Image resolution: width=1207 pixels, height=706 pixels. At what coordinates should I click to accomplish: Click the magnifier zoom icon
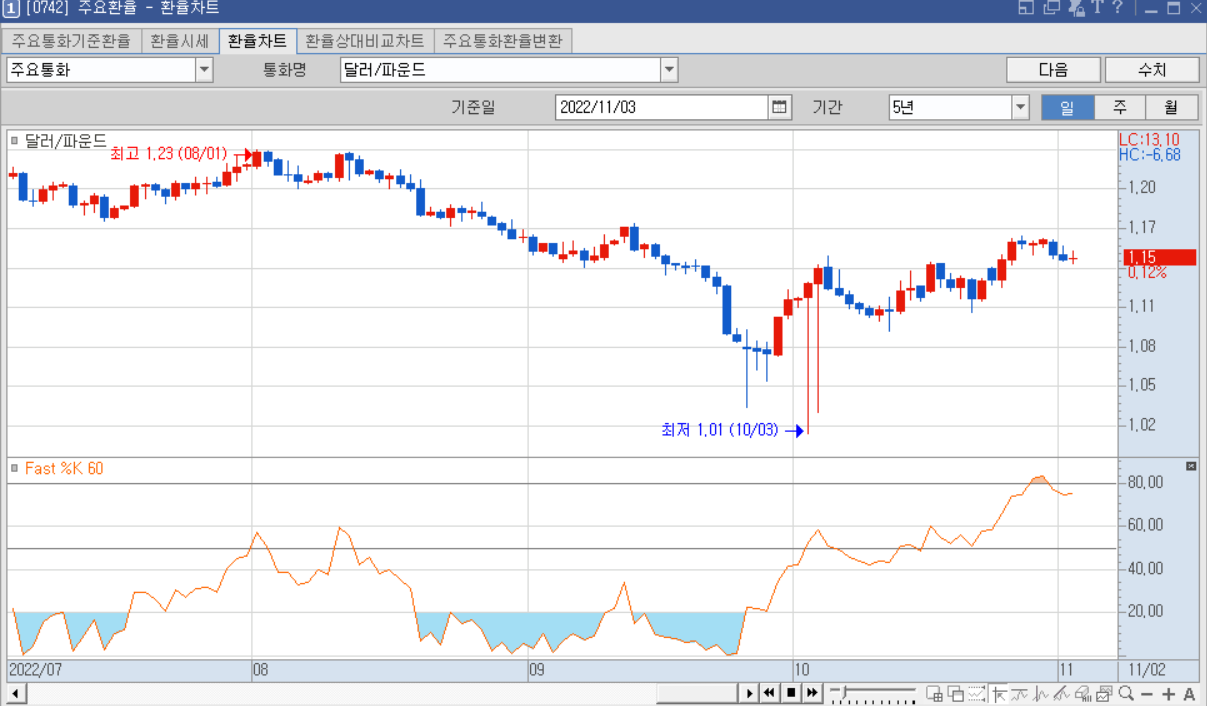point(1126,694)
